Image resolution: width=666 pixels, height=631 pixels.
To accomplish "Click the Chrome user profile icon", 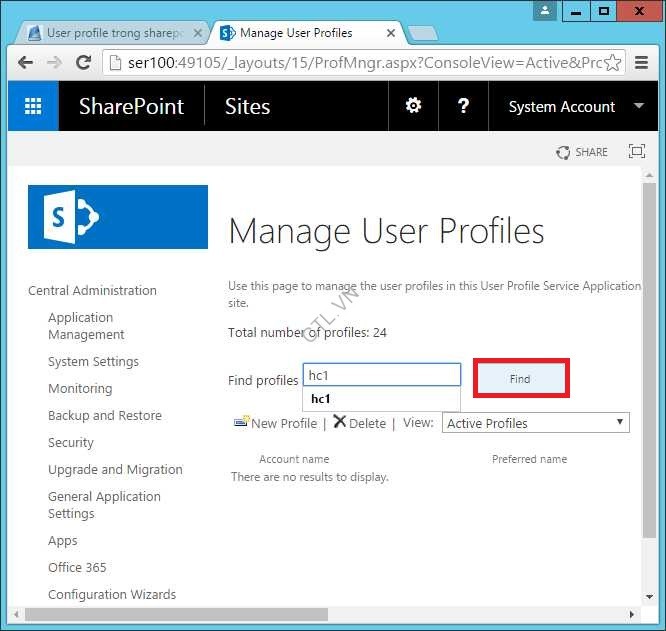I will tap(545, 11).
